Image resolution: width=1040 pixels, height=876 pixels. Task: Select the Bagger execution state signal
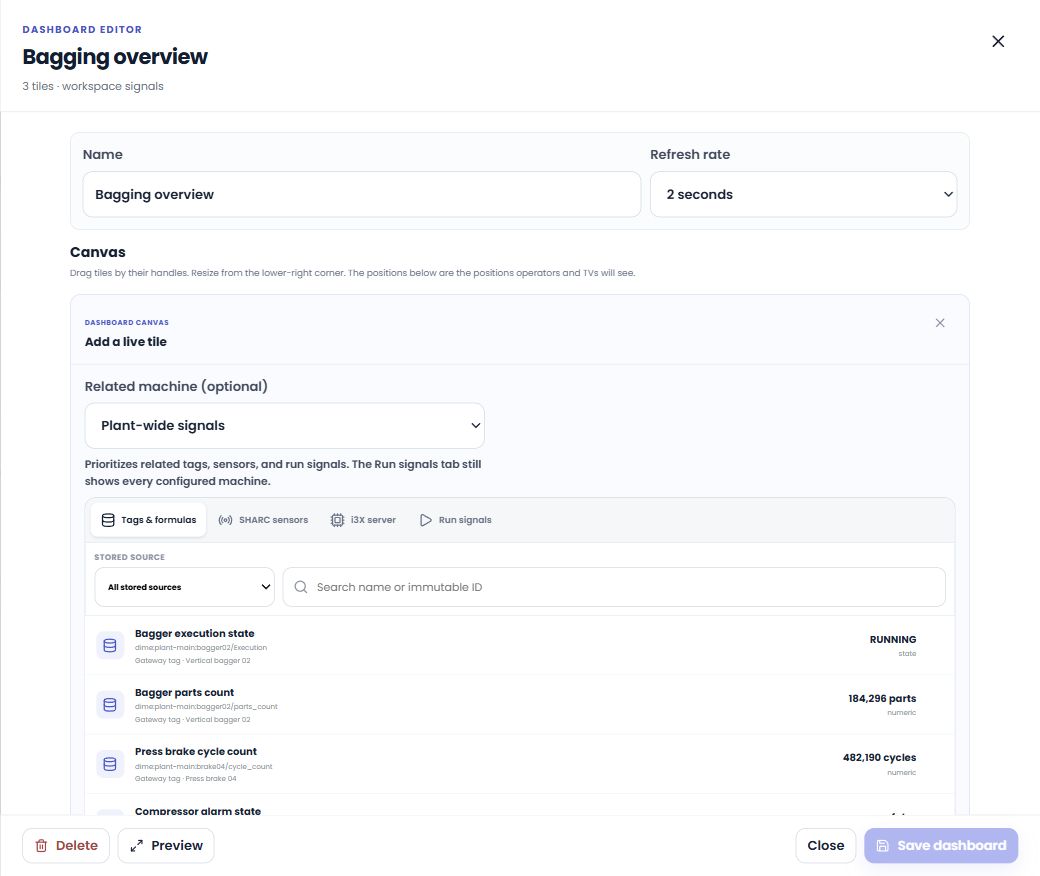coord(520,646)
